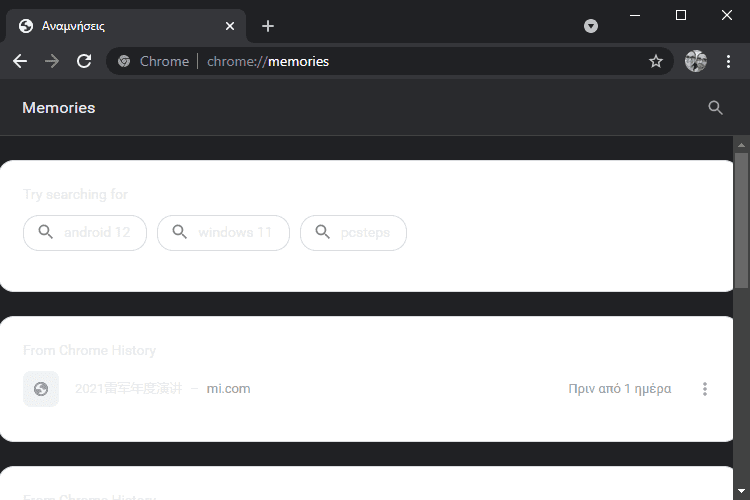Screen dimensions: 750x500
Task: Click the From Chrome History heading above mi.com
Action: tap(89, 350)
